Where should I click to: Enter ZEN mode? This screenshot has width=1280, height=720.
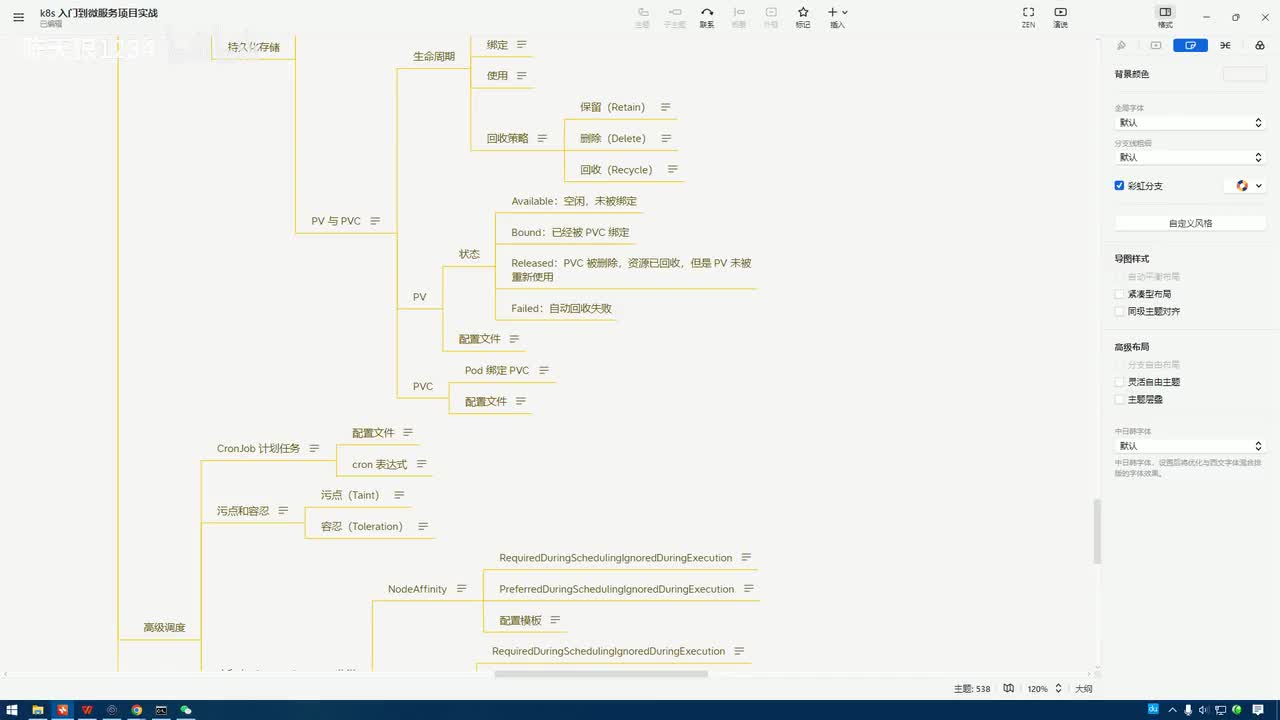(1028, 17)
